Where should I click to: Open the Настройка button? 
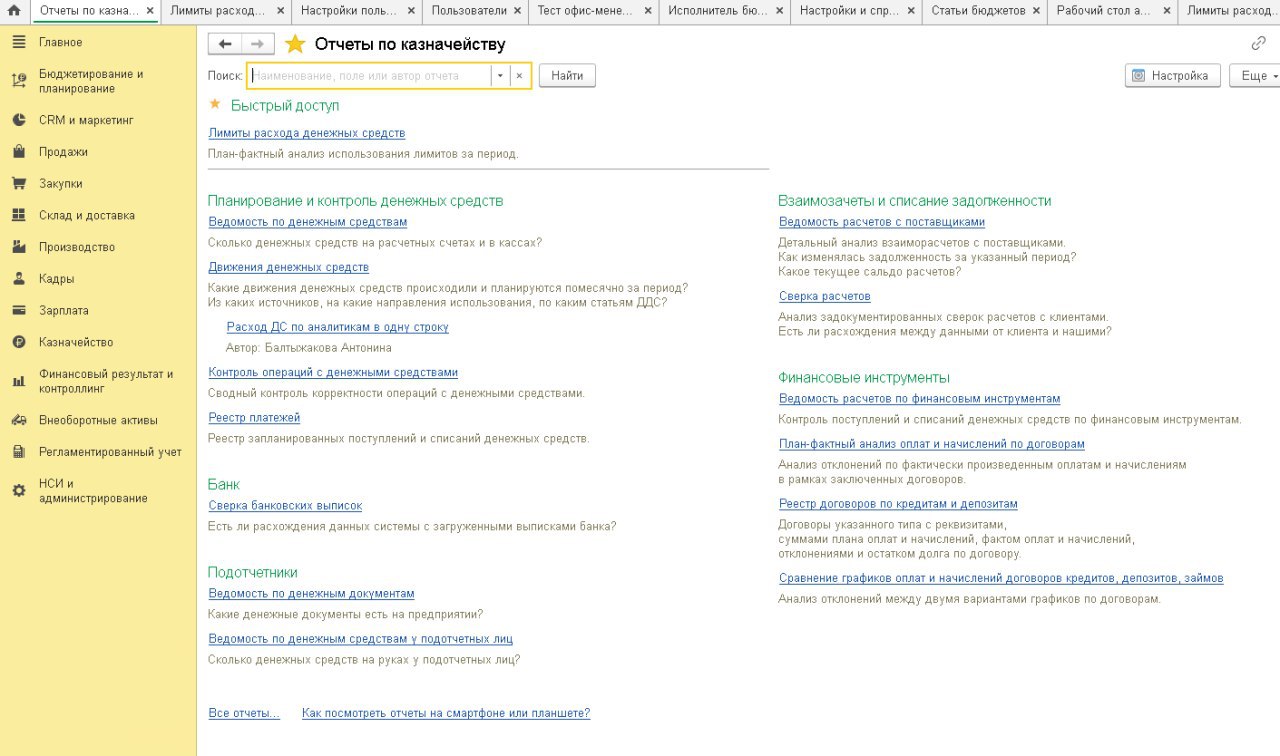point(1172,76)
